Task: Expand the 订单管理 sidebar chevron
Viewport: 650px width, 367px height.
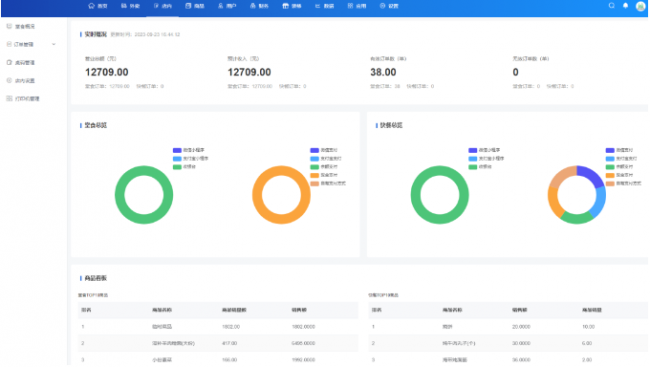Action: coord(53,44)
